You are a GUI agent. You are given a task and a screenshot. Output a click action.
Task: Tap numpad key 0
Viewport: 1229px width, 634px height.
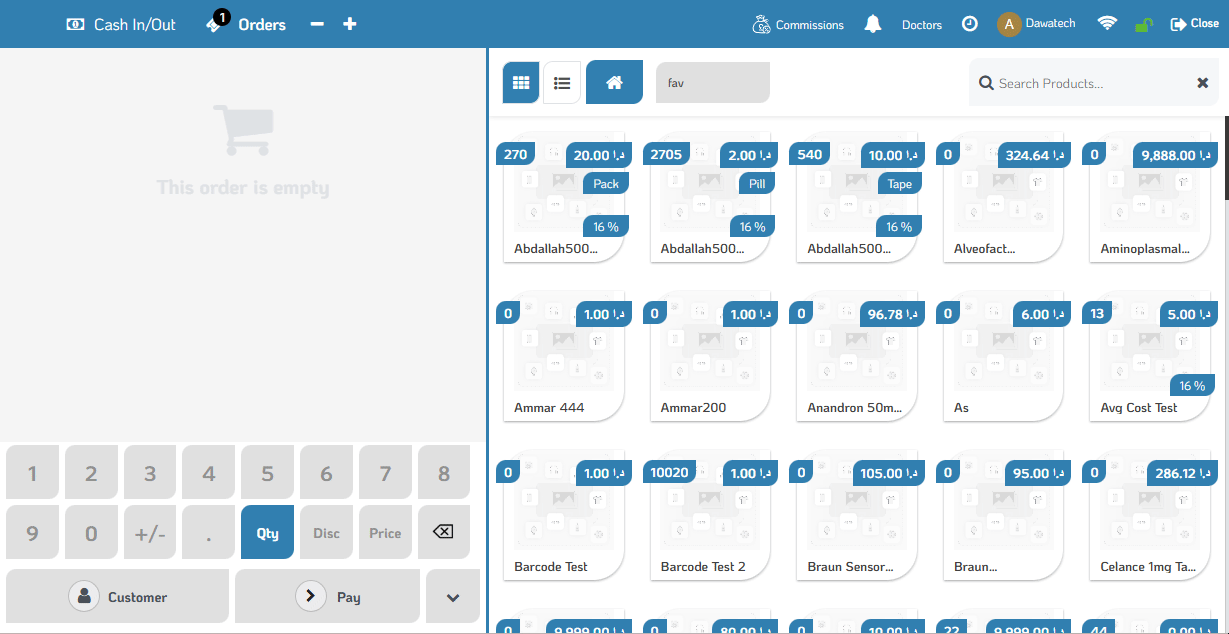pyautogui.click(x=91, y=532)
